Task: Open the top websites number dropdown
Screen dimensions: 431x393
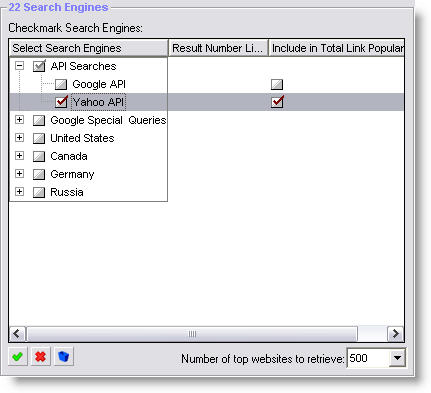Action: click(x=397, y=358)
